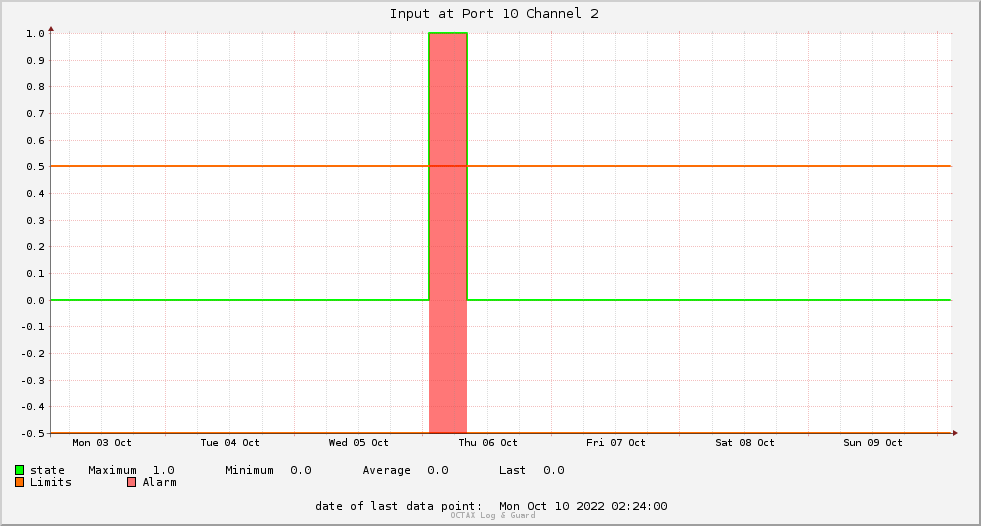The width and height of the screenshot is (981, 526).
Task: Click the green state legend swatch
Action: pos(19,470)
